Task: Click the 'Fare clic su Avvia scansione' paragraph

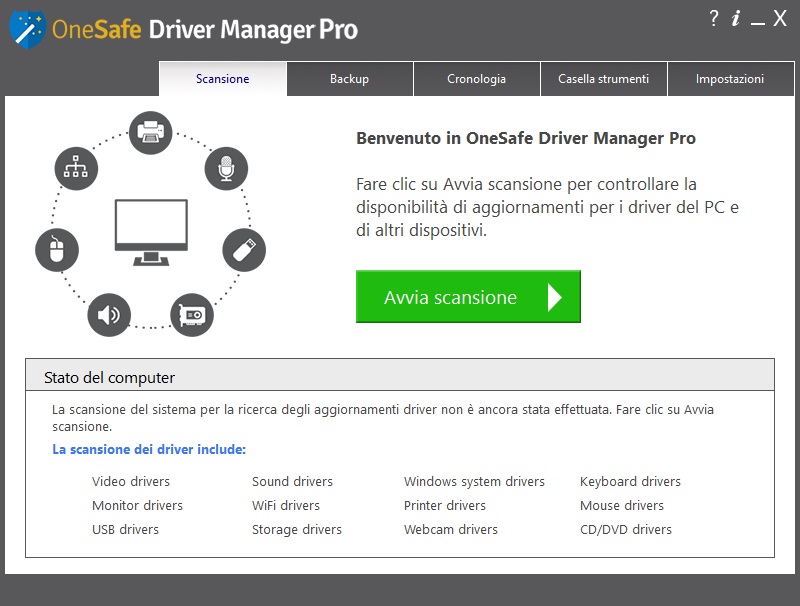Action: click(547, 207)
